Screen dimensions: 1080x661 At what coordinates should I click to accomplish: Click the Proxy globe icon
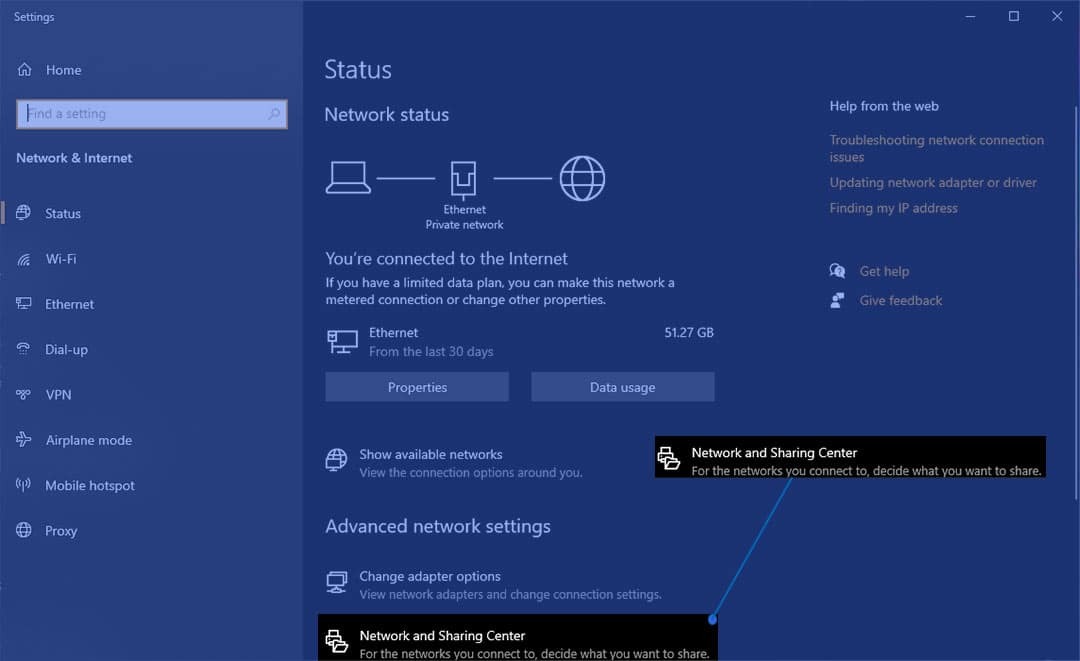point(24,530)
